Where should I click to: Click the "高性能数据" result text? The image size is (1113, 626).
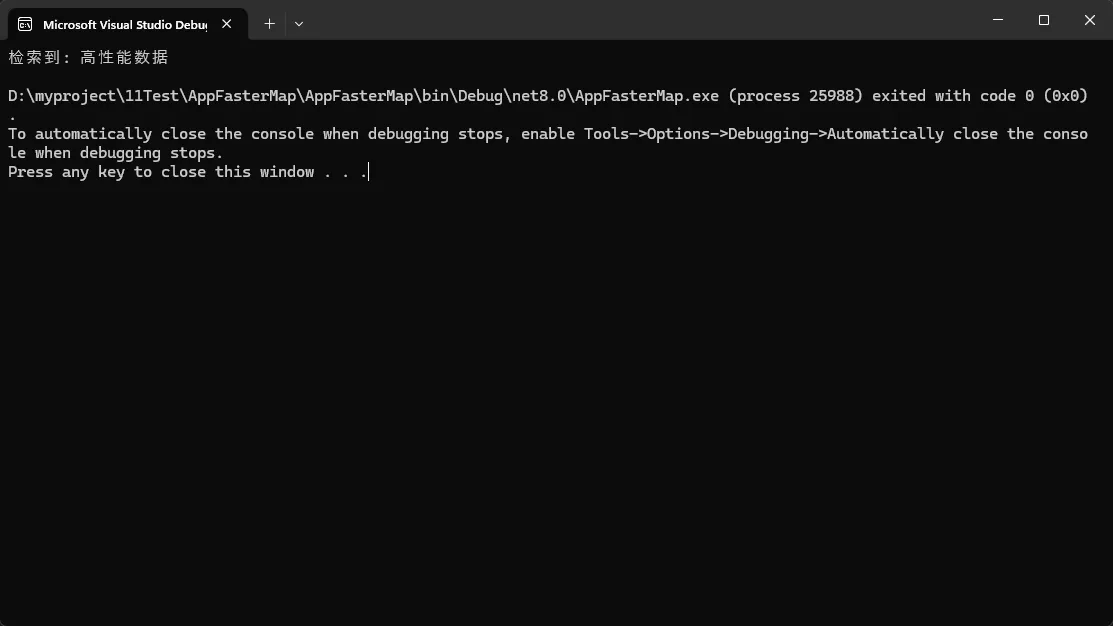pos(125,58)
